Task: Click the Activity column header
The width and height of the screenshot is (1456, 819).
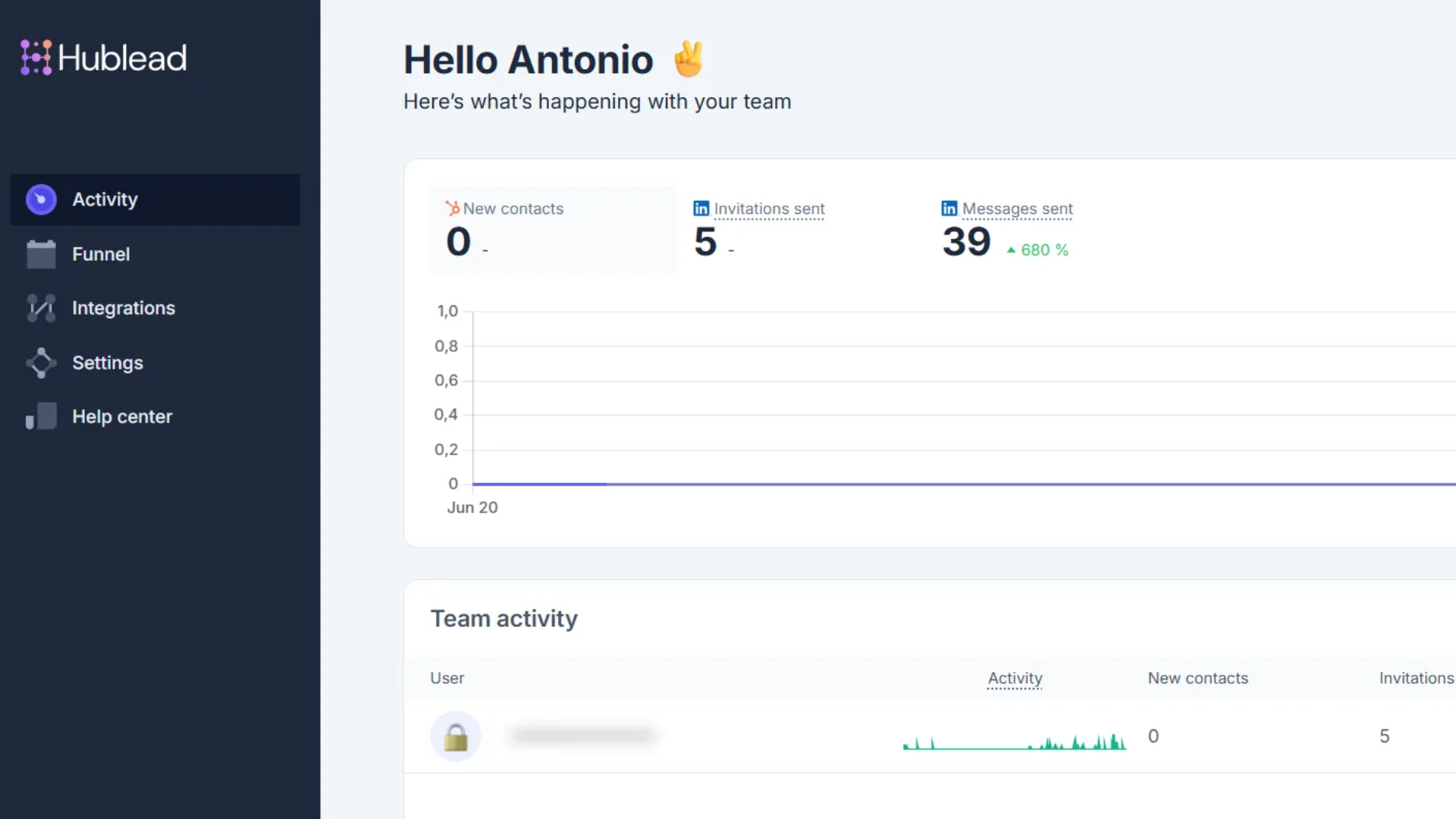Action: (x=1015, y=678)
